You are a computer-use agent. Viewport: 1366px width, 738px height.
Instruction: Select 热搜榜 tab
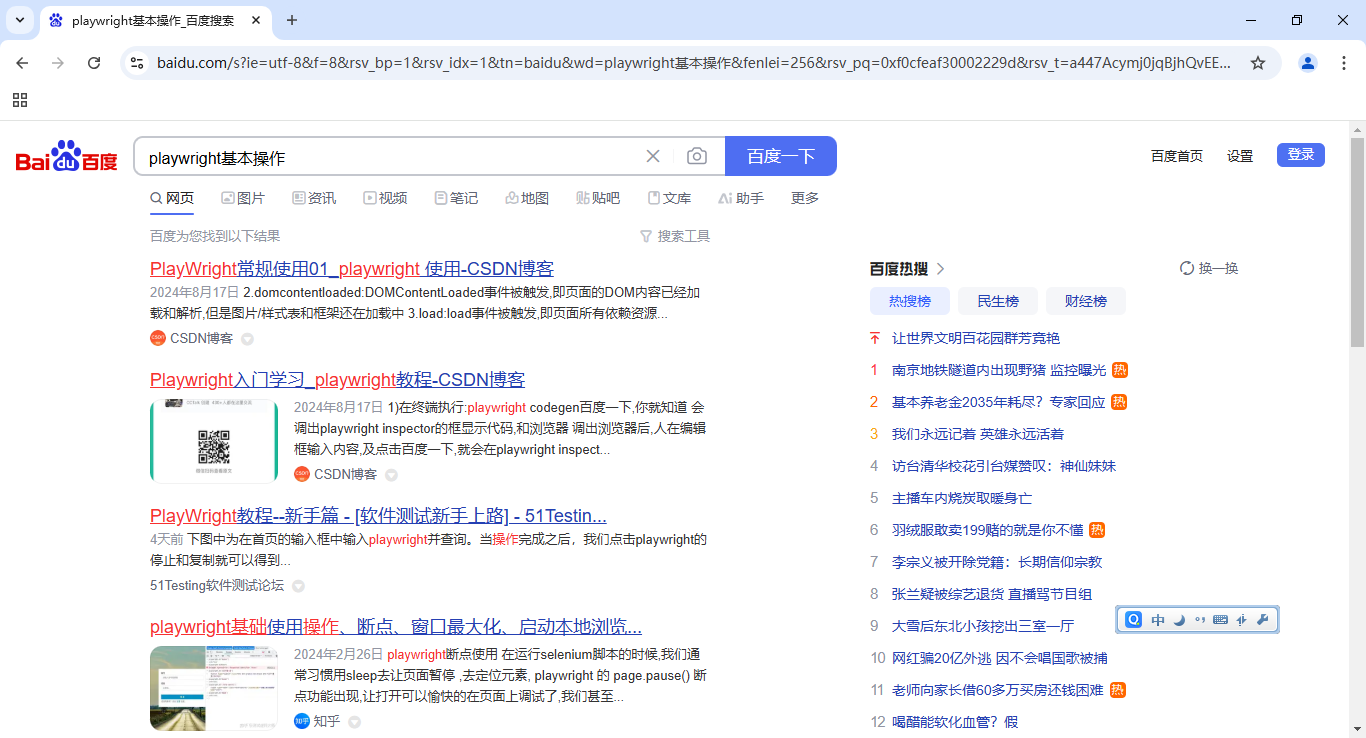[x=910, y=301]
